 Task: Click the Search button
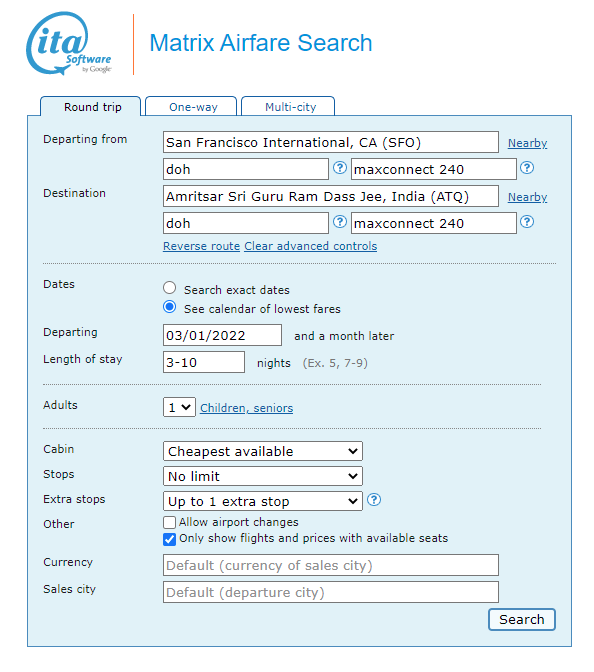pyautogui.click(x=522, y=619)
